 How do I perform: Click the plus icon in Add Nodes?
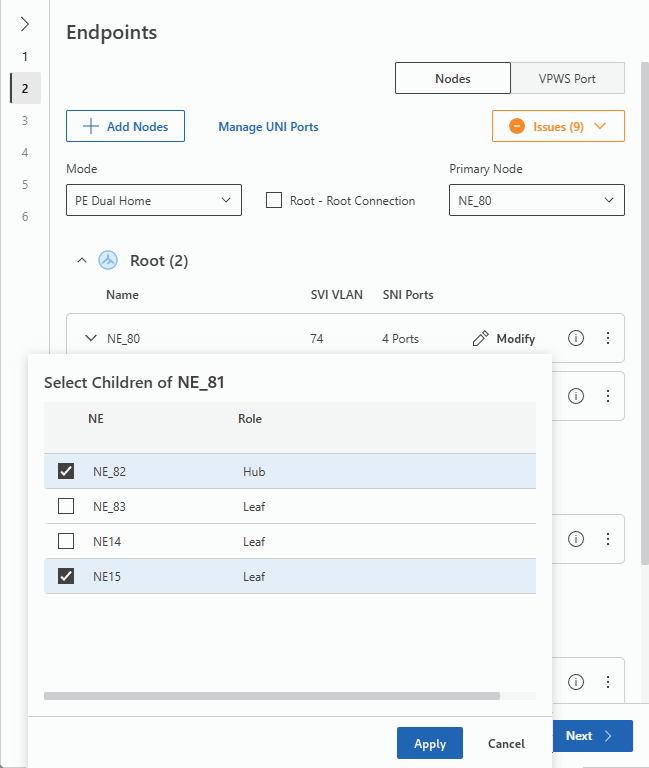[91, 127]
